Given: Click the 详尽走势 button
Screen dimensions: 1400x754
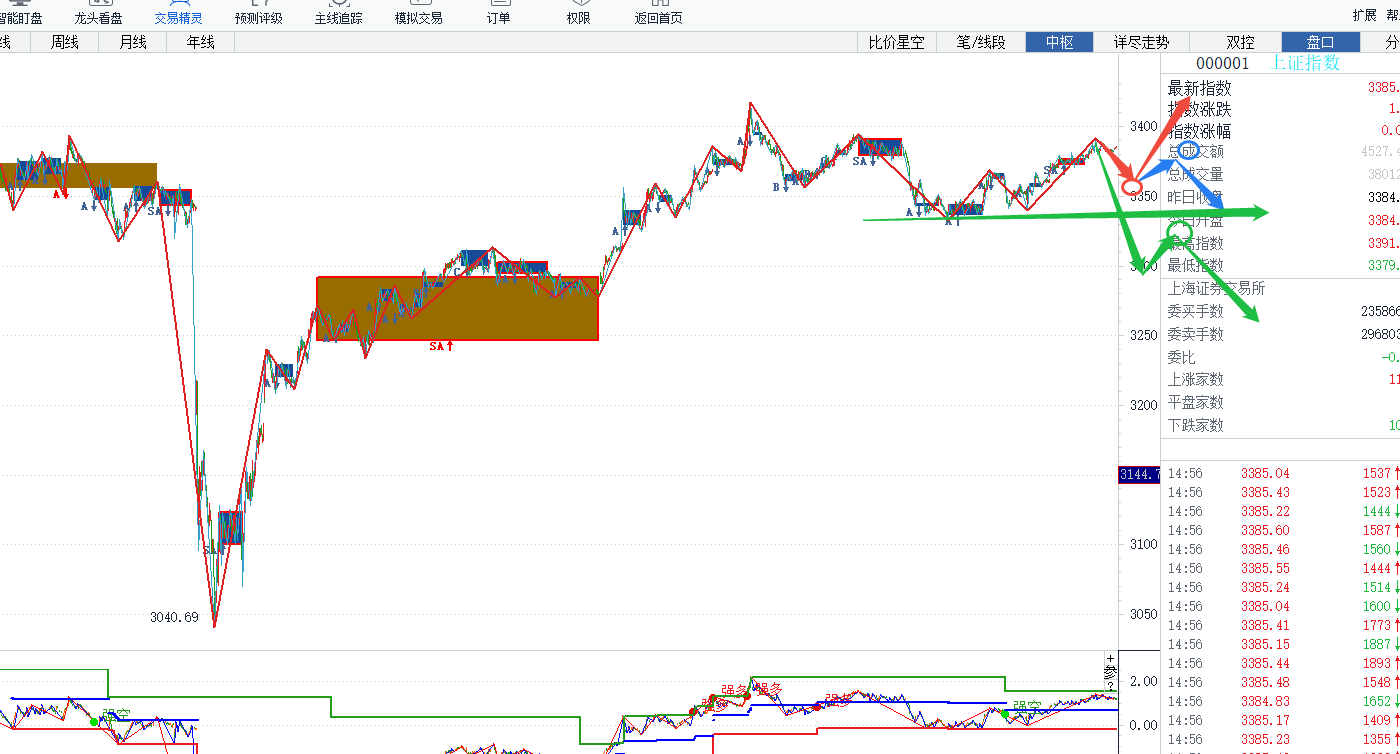Looking at the screenshot, I should coord(1141,42).
